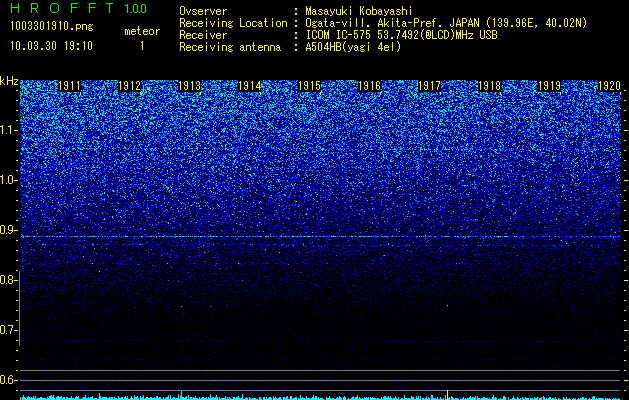This screenshot has height=400, width=629.
Task: Click the cyan signal power graph at bottom
Action: (321, 397)
